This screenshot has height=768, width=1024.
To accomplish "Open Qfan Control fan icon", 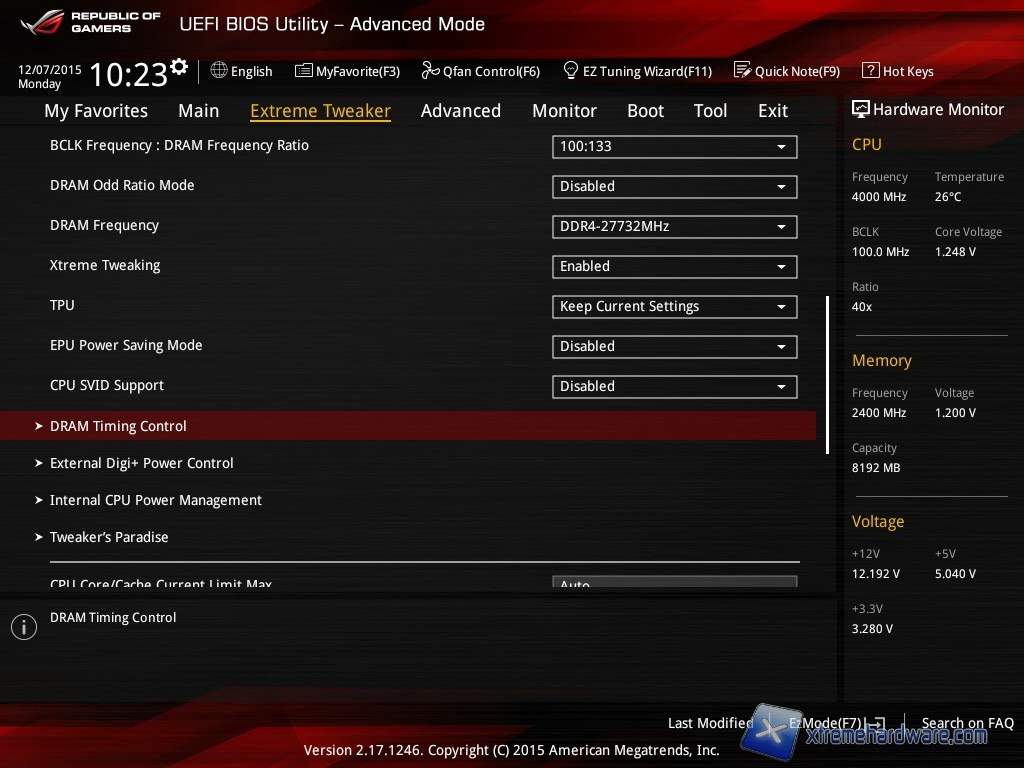I will (x=430, y=71).
